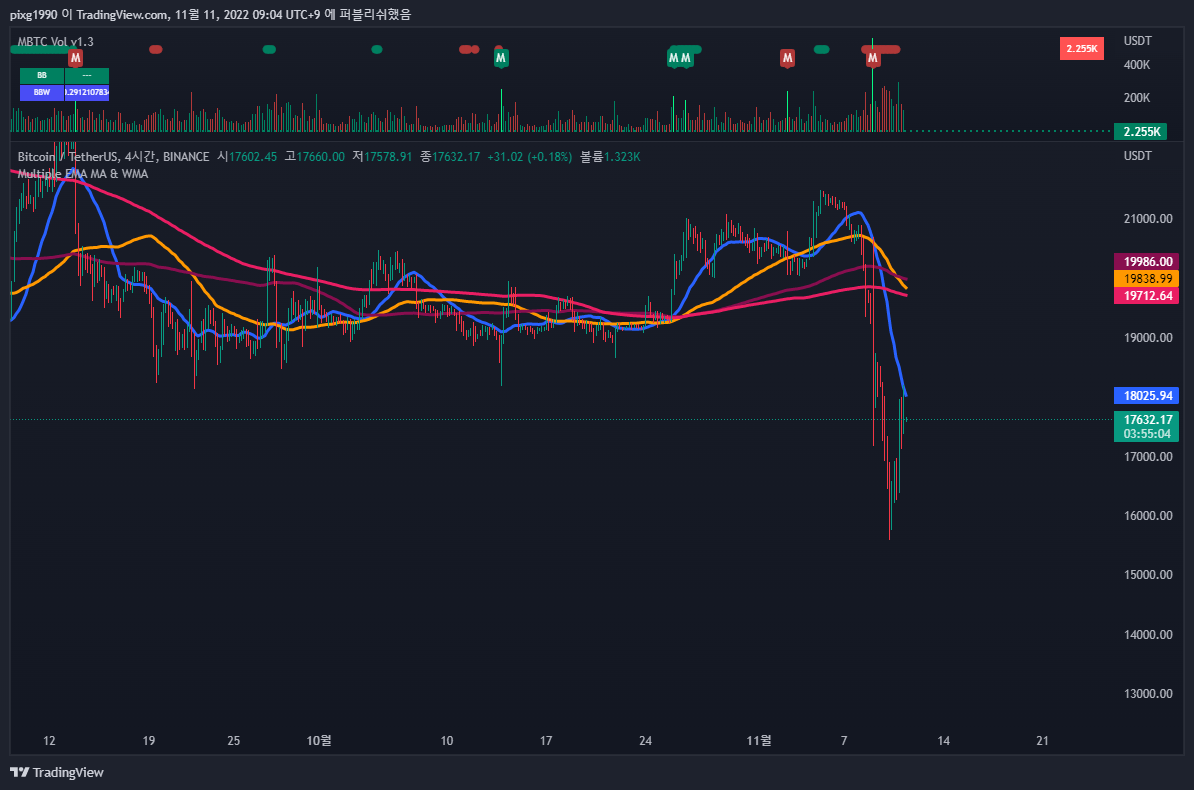
Task: Click the green 2.255K volume axis label
Action: click(x=1142, y=132)
